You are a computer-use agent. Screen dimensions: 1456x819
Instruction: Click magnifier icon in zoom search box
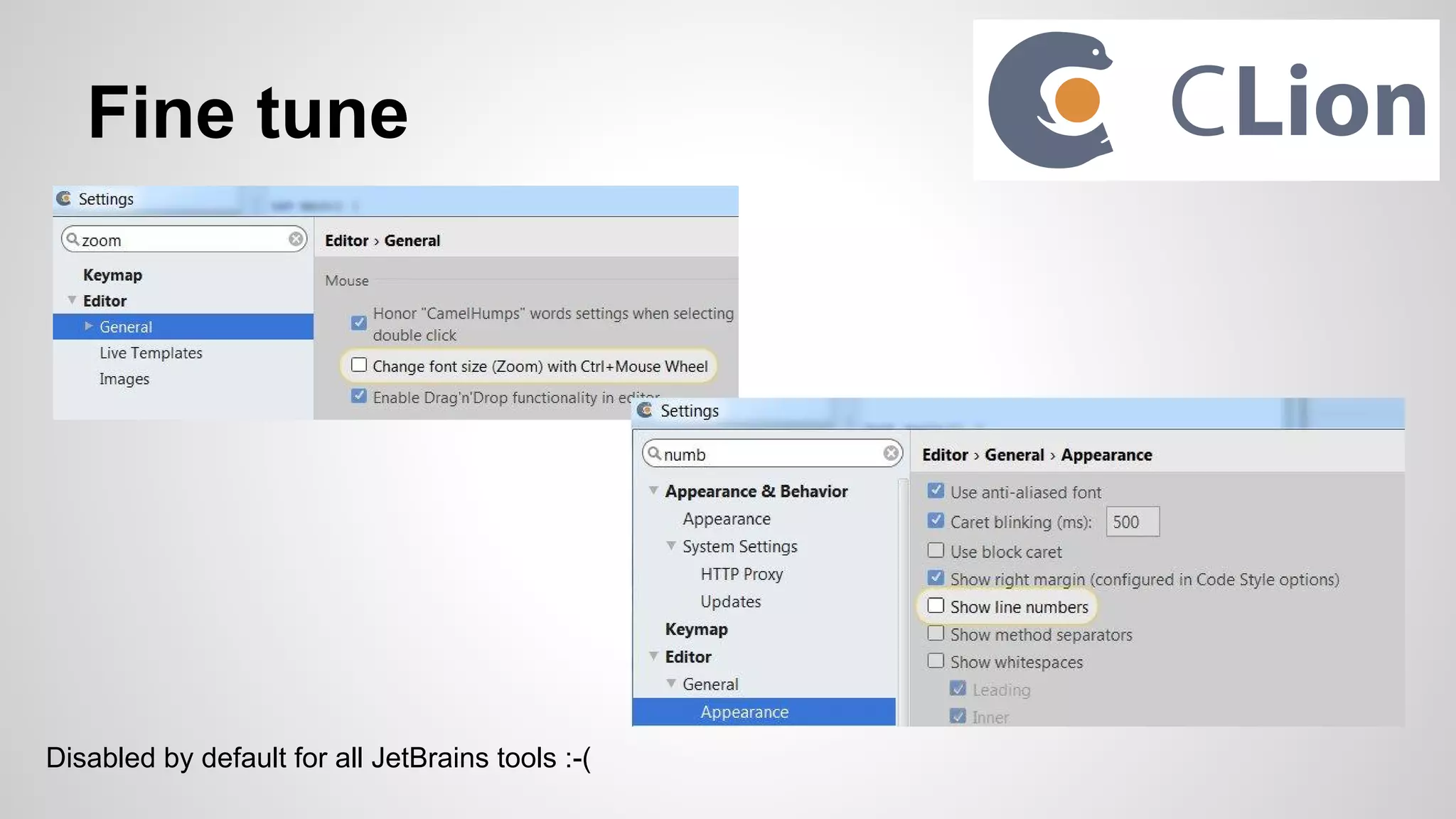(73, 239)
